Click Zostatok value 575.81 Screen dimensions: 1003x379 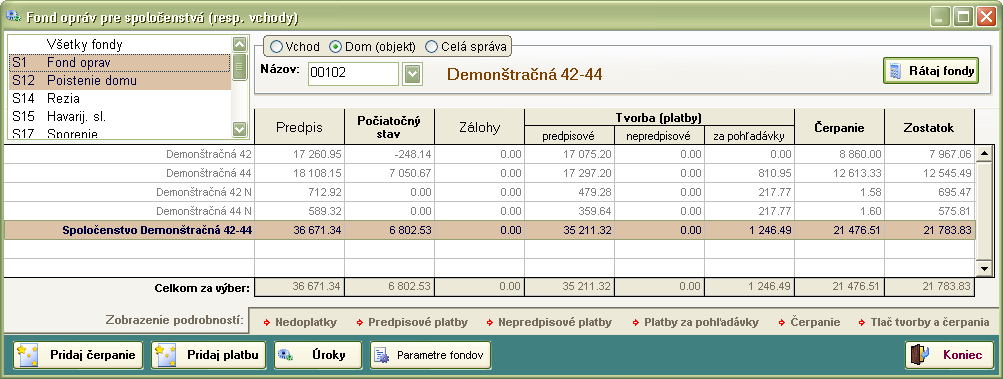[956, 211]
